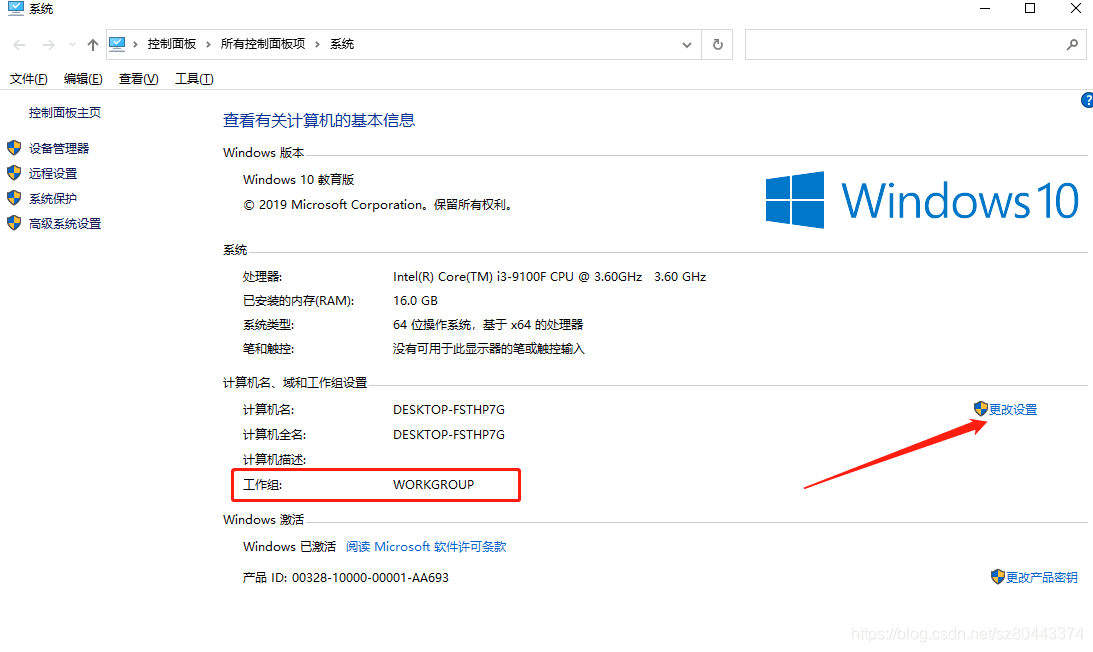
Task: Go back using the back arrow
Action: tap(20, 45)
